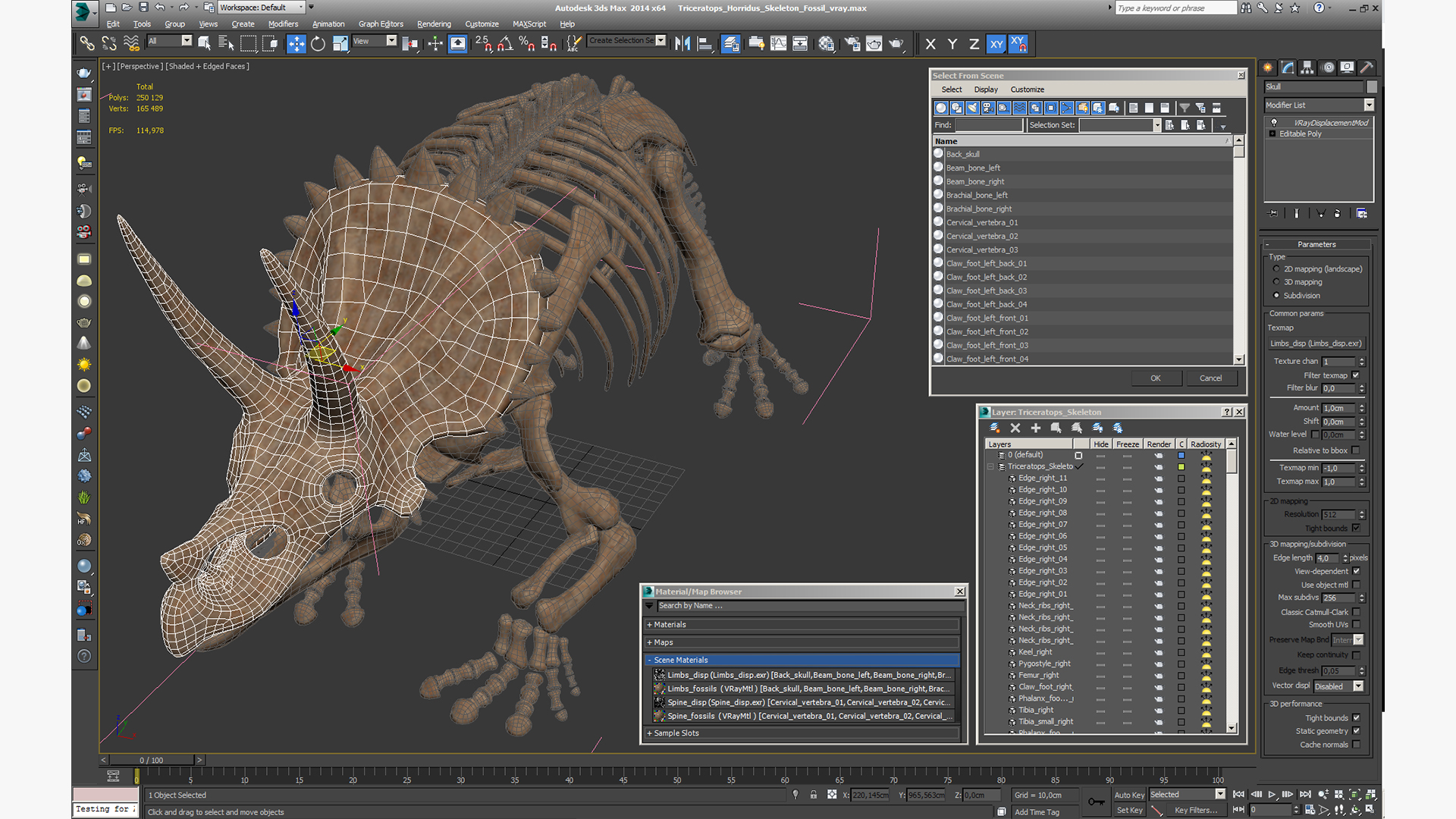
Task: Collapse the Triceratops_Skeleton layer tree
Action: [x=990, y=466]
